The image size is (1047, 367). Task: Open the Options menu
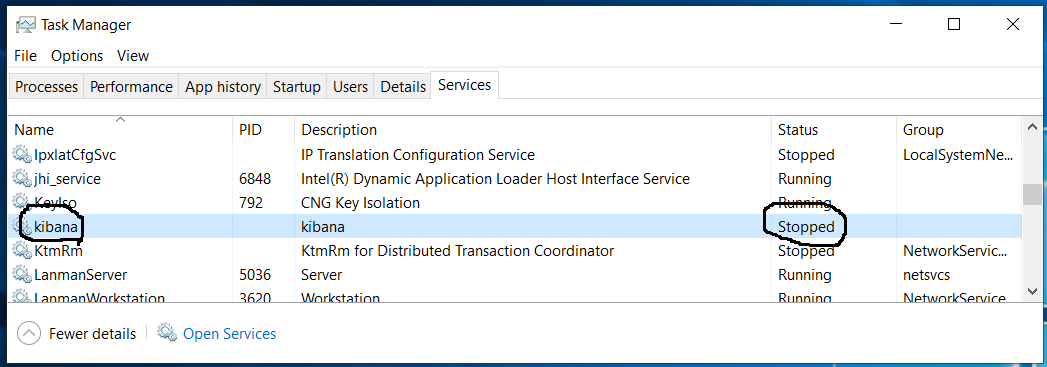pos(77,56)
